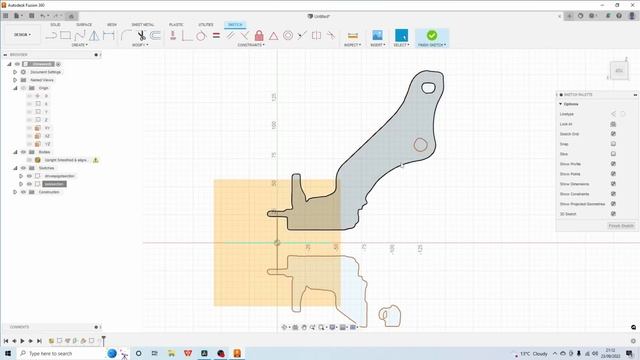The height and width of the screenshot is (360, 640).
Task: Click the Play button in the timeline
Action: (22, 341)
